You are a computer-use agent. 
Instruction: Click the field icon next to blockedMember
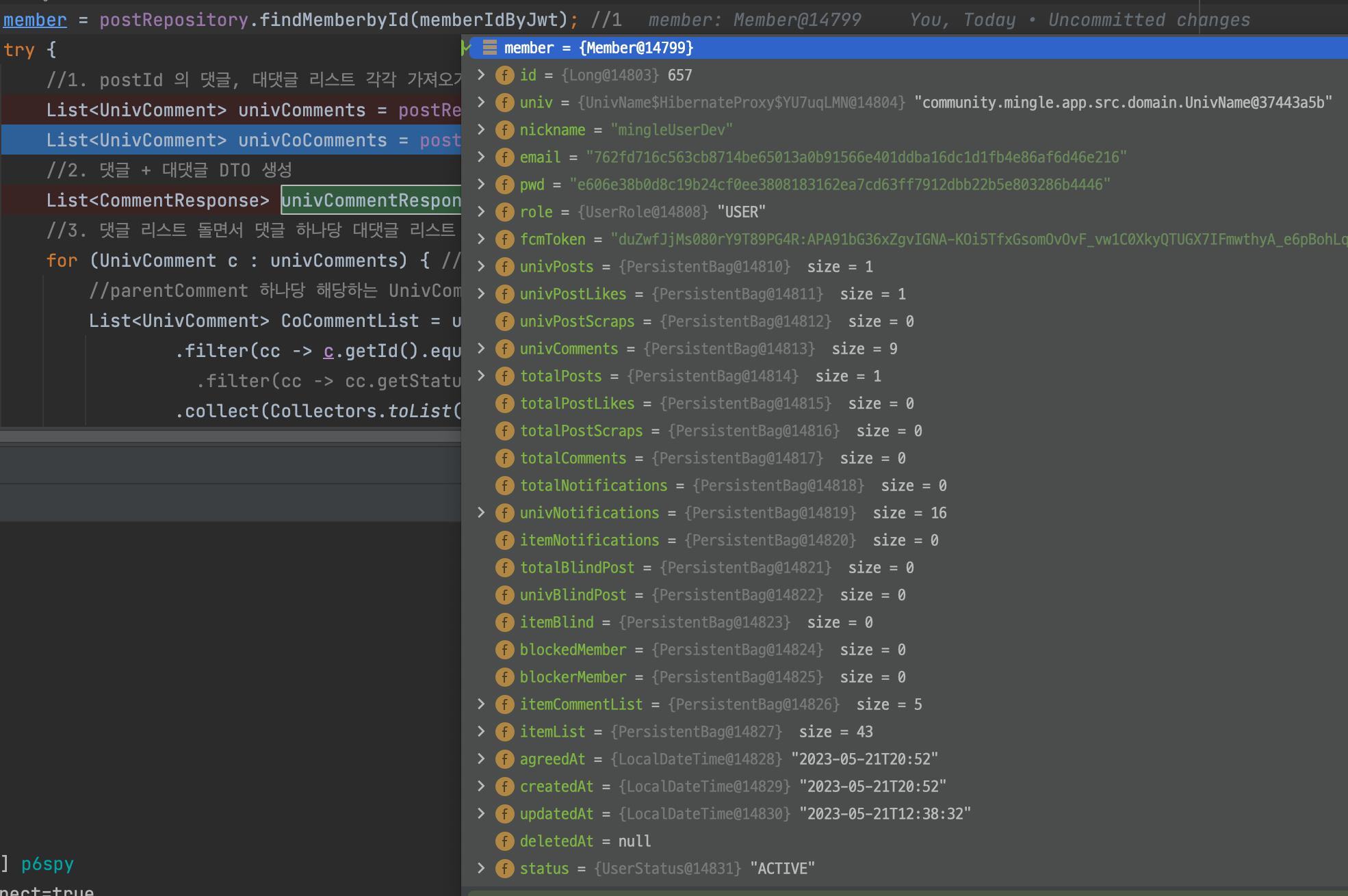pos(505,650)
